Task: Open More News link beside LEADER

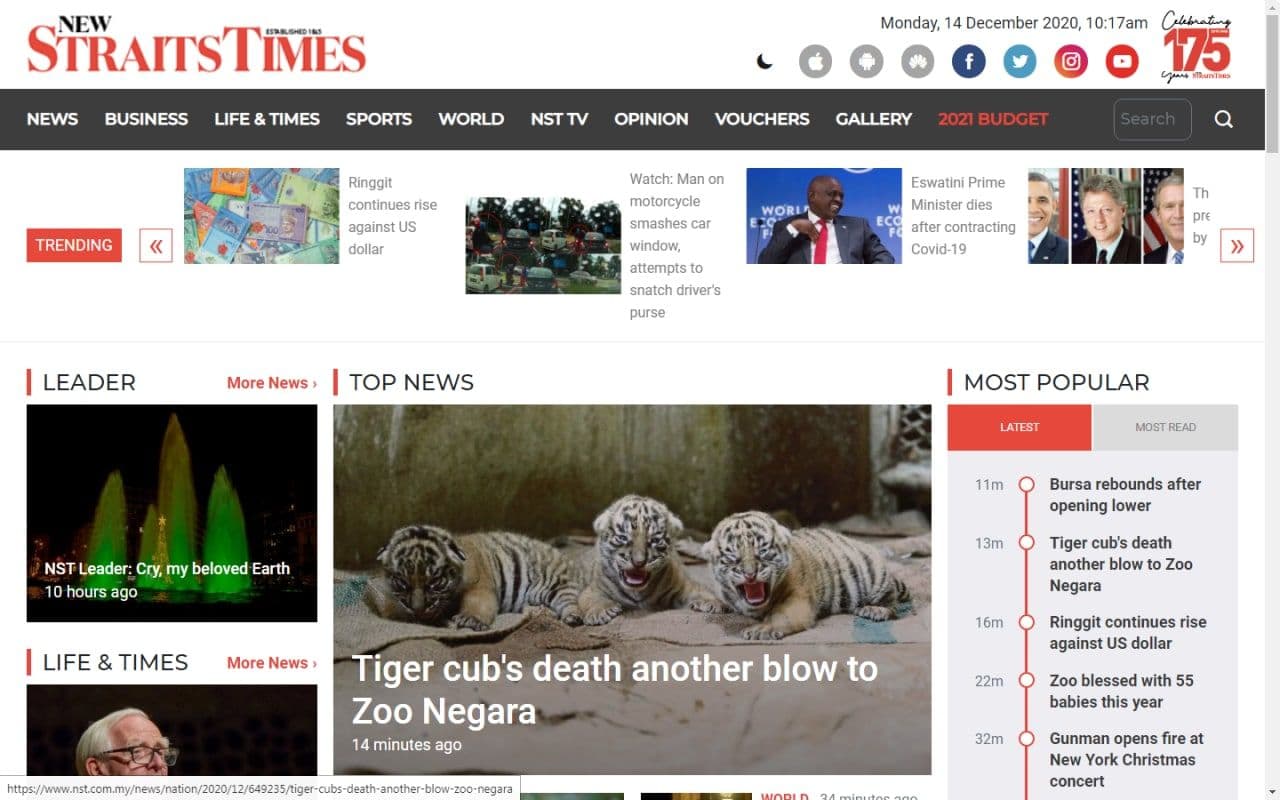Action: click(x=272, y=383)
